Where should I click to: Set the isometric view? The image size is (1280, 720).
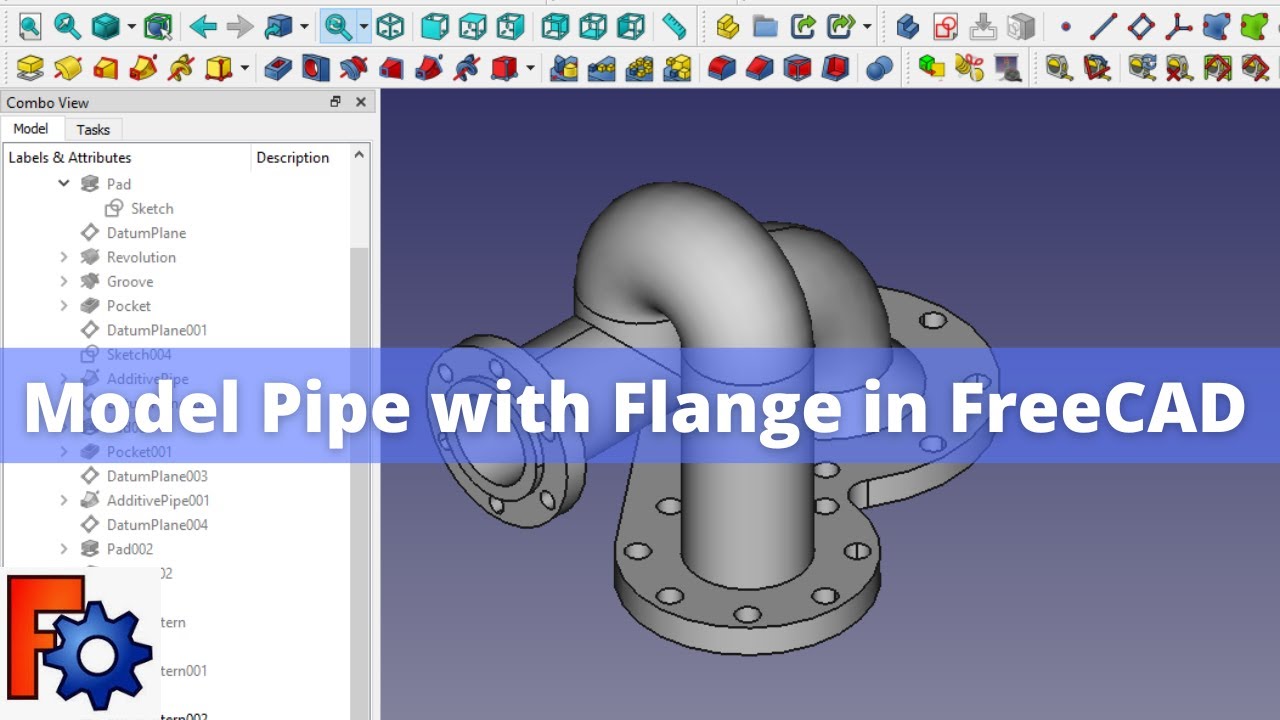coord(391,26)
